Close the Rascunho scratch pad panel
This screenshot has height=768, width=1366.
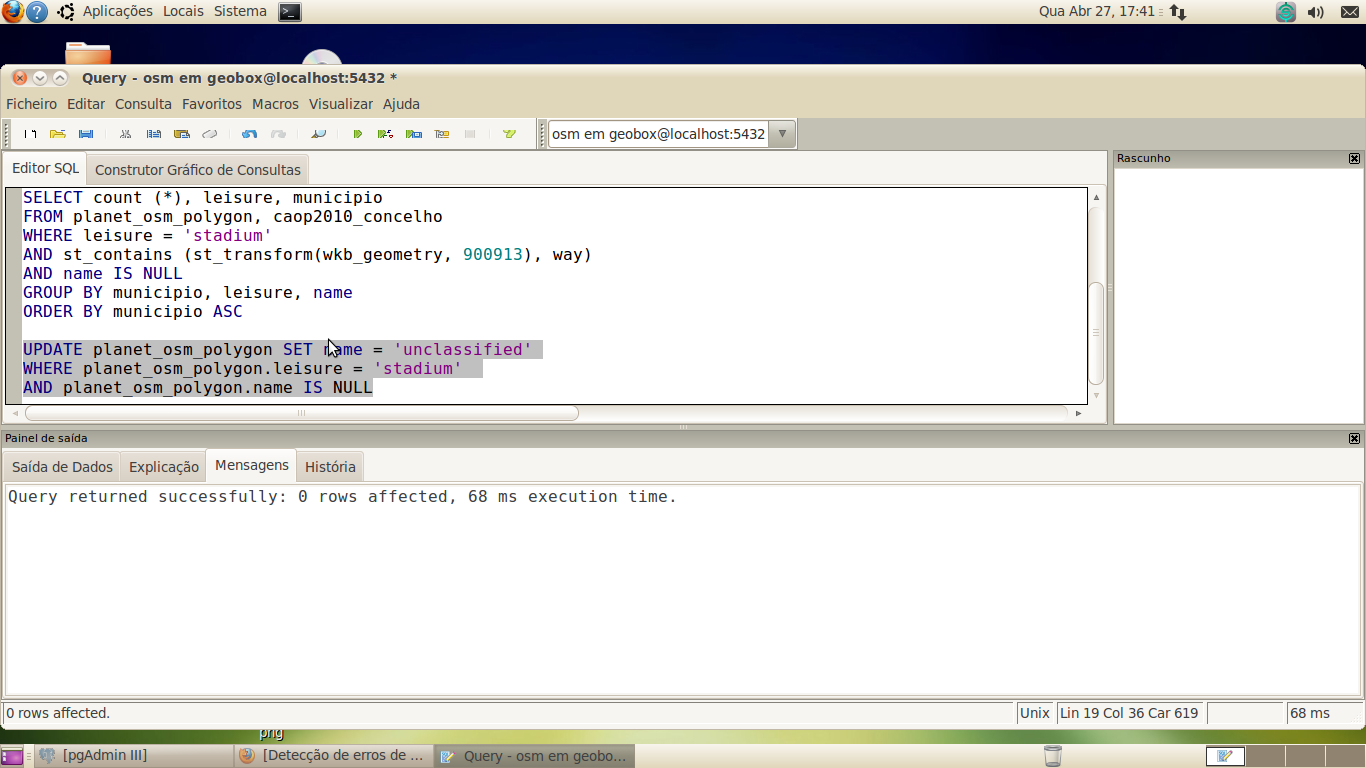coord(1354,159)
